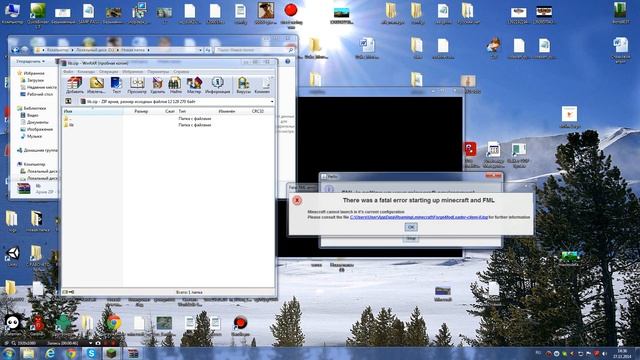The width and height of the screenshot is (640, 360).
Task: Click the camera icon in the recorder bar
Action: click(98, 343)
